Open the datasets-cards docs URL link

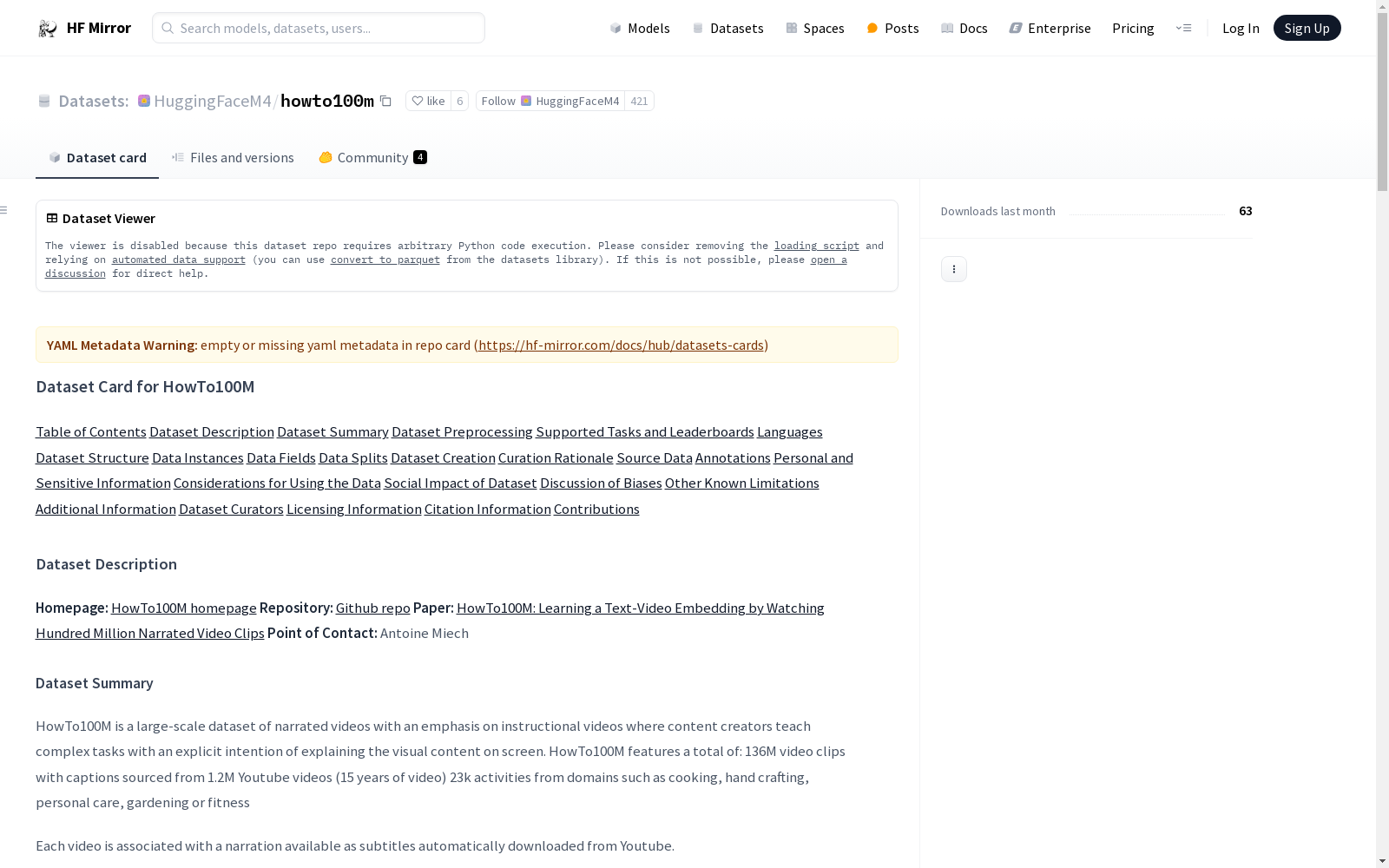coord(621,345)
